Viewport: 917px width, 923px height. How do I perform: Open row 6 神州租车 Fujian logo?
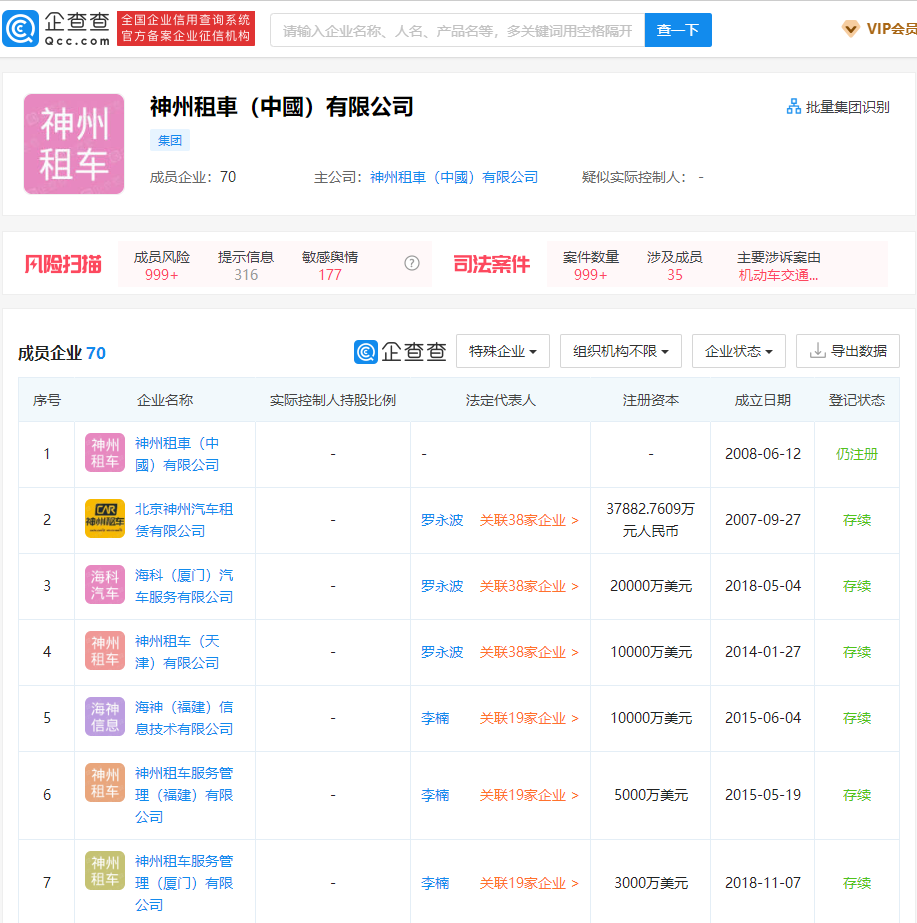(105, 782)
